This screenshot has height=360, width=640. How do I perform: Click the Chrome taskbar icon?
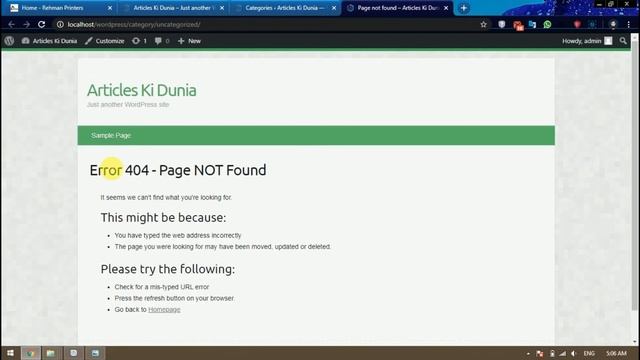(x=31, y=353)
